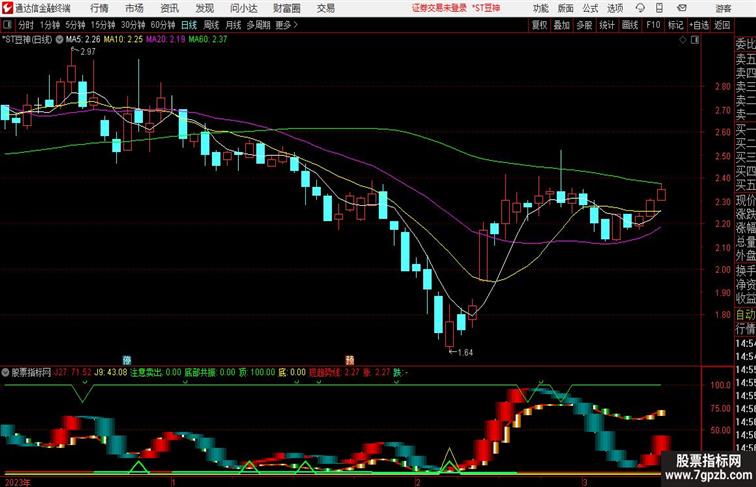Expand the main chart indicator dropdown arrow
The image size is (756, 487).
coord(59,40)
